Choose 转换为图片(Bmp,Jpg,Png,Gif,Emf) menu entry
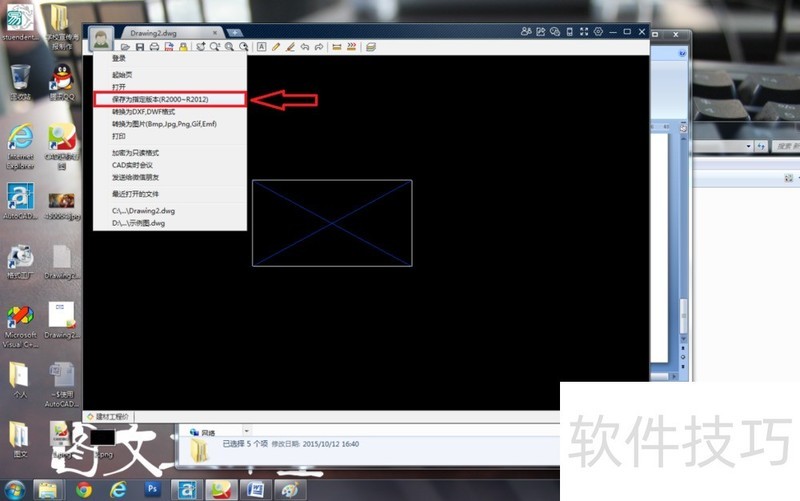Screen dimensions: 800x501 point(164,124)
